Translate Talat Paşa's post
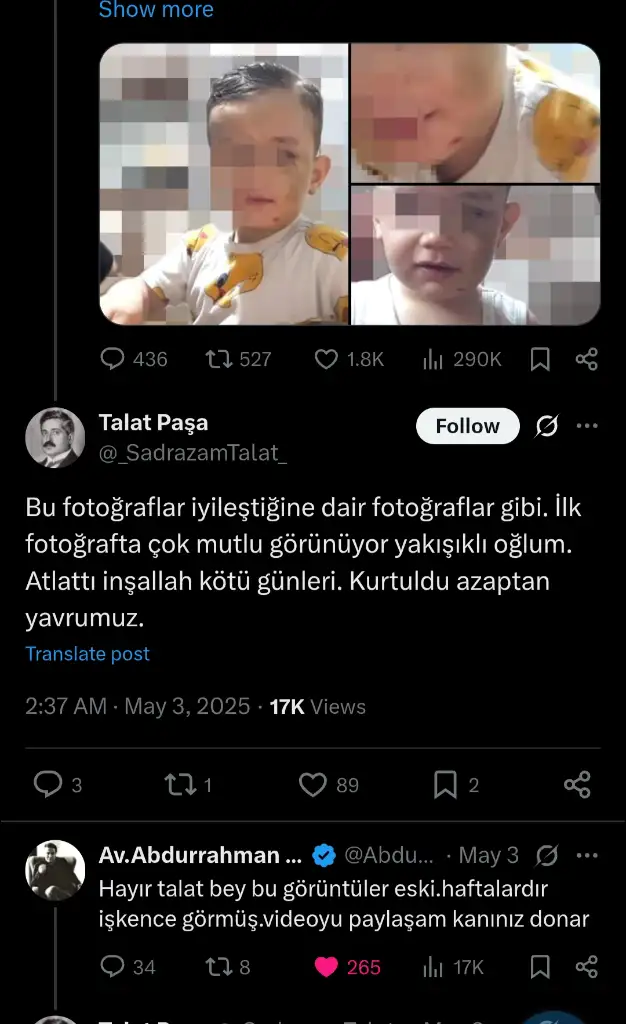The image size is (626, 1024). pos(88,654)
